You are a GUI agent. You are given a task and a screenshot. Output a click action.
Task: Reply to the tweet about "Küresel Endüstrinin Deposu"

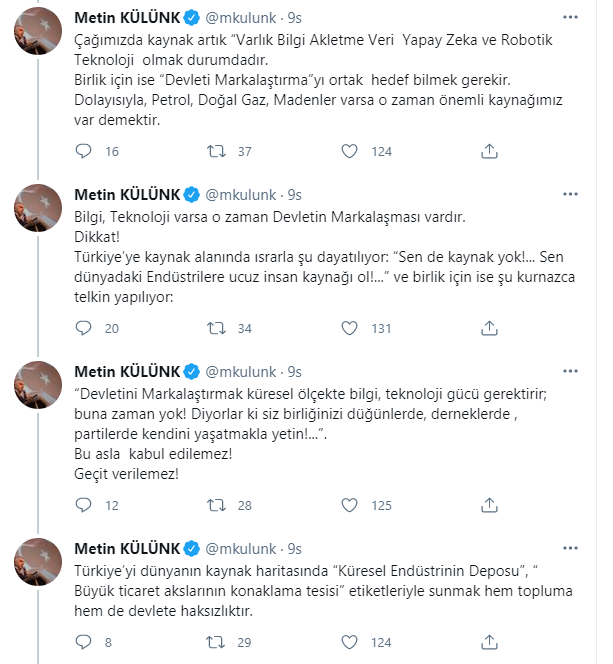click(x=86, y=643)
